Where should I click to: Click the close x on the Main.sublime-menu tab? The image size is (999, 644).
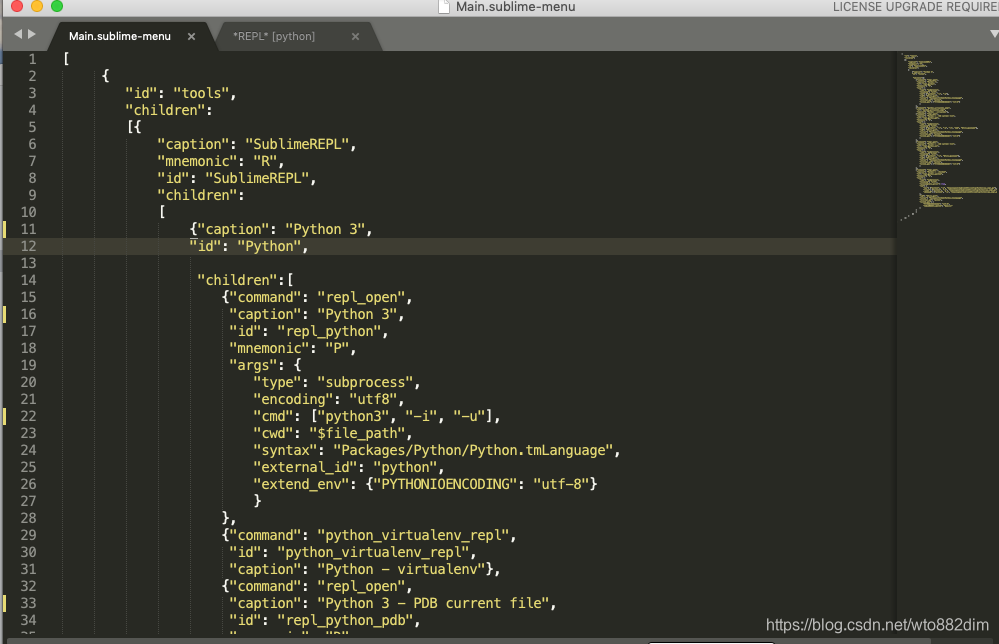point(190,34)
